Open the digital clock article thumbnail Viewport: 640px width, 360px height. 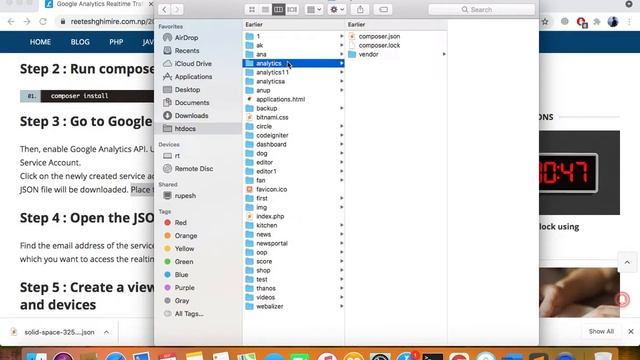click(579, 173)
